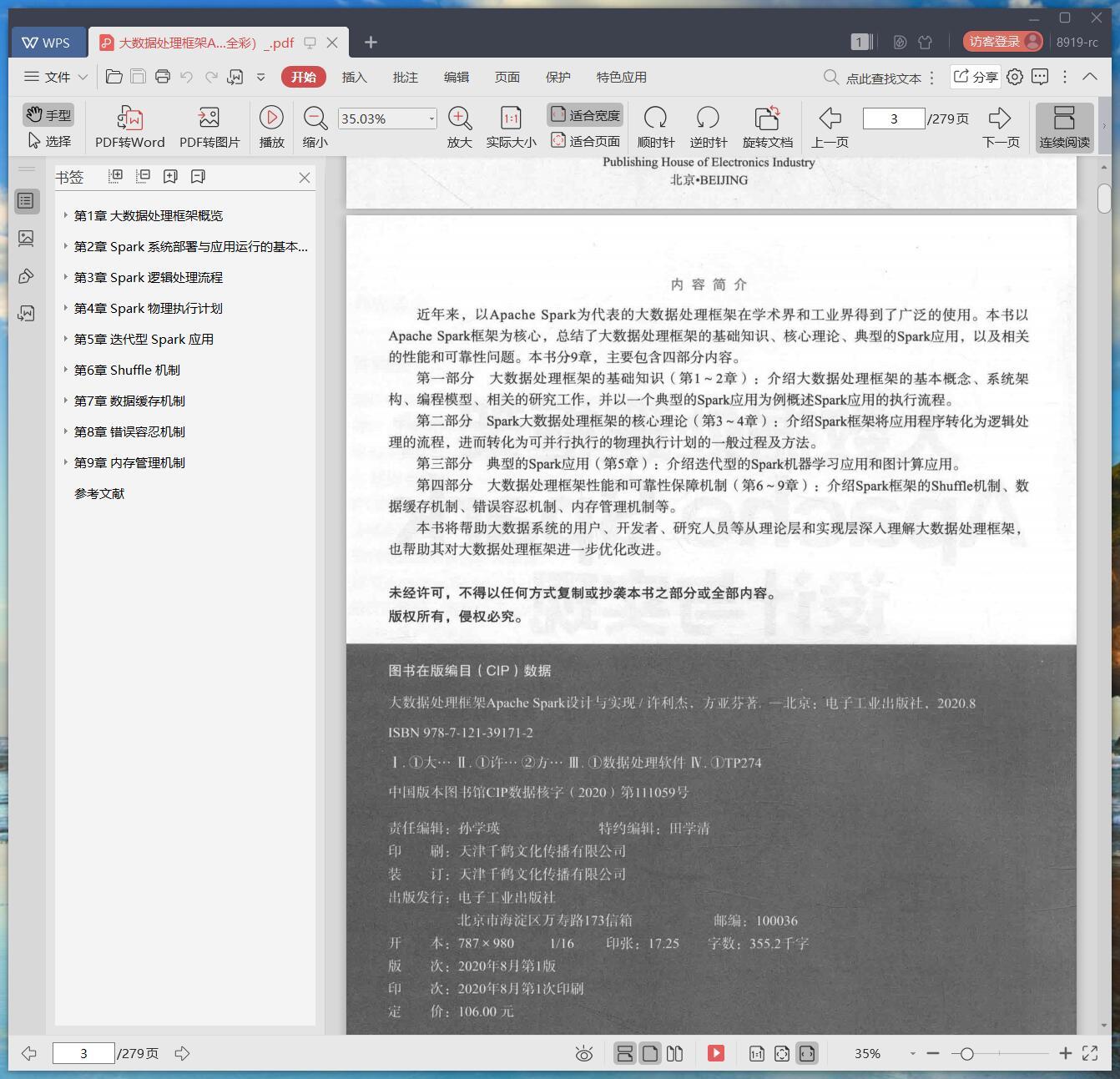1120x1079 pixels.
Task: Collapse all bookmarks icon
Action: (143, 176)
